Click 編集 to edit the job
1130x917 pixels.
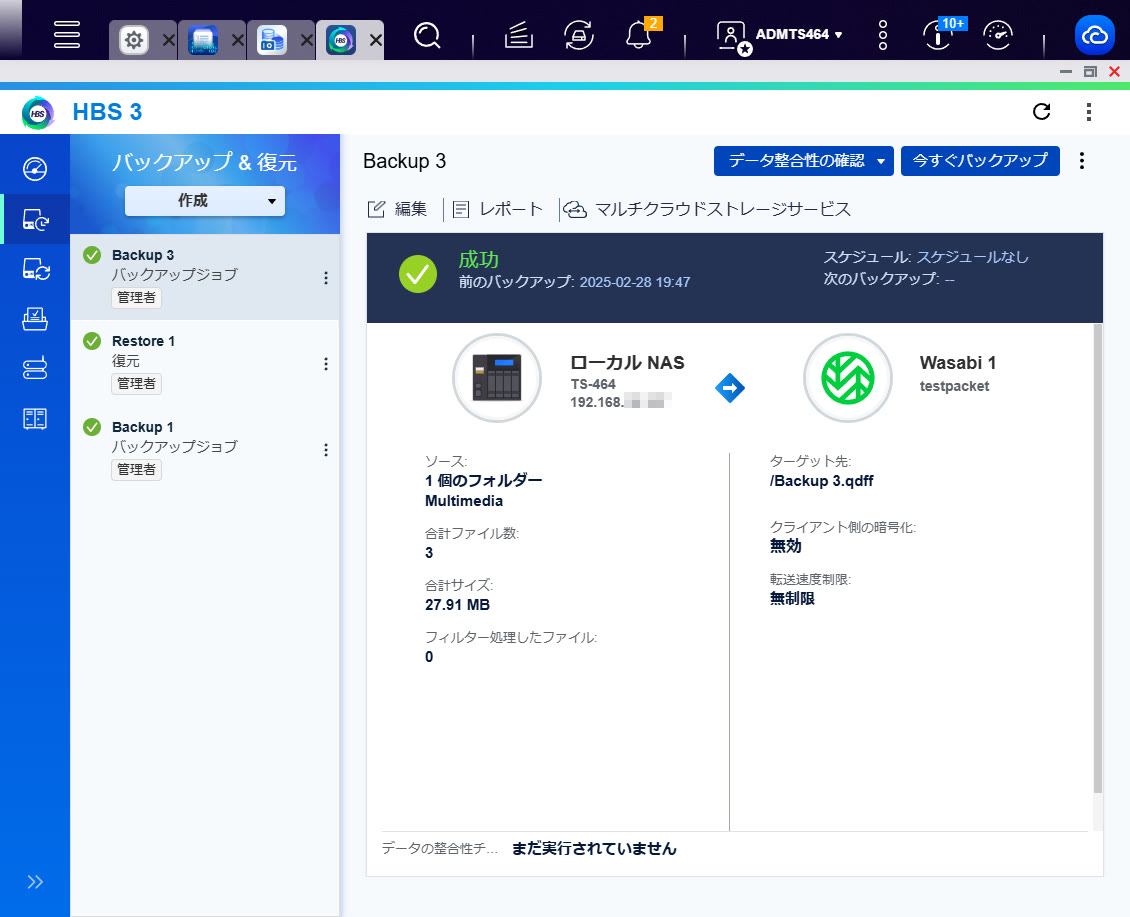pyautogui.click(x=397, y=209)
